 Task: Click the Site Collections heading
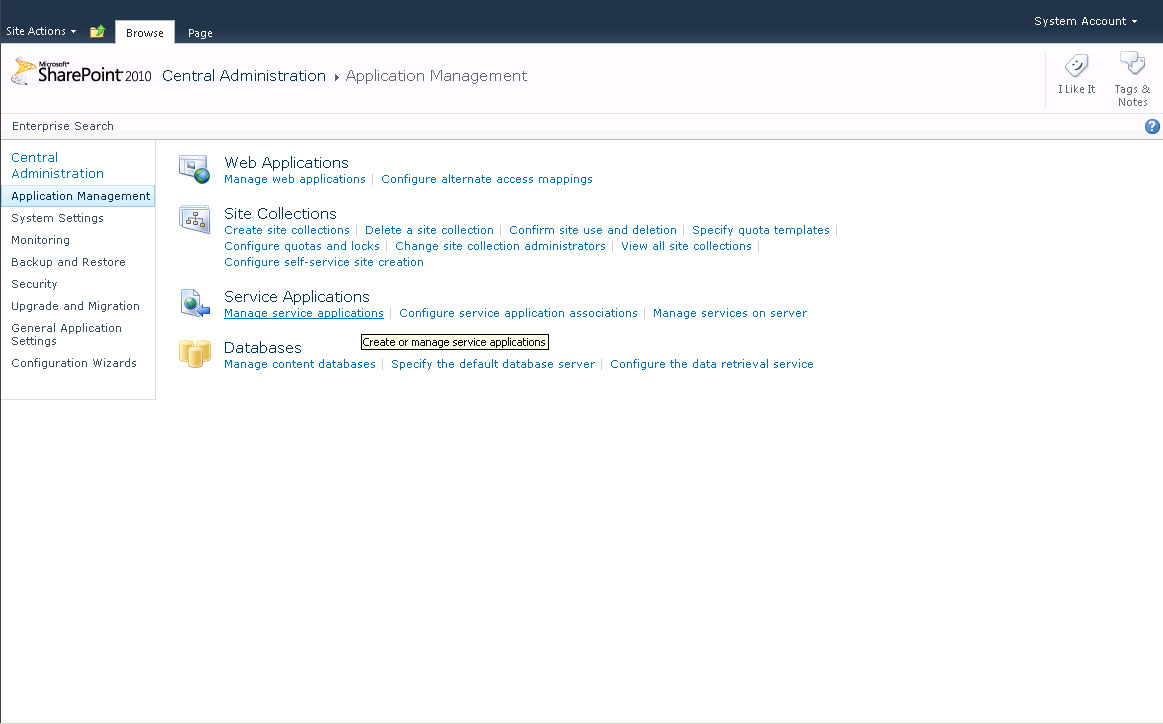tap(280, 214)
